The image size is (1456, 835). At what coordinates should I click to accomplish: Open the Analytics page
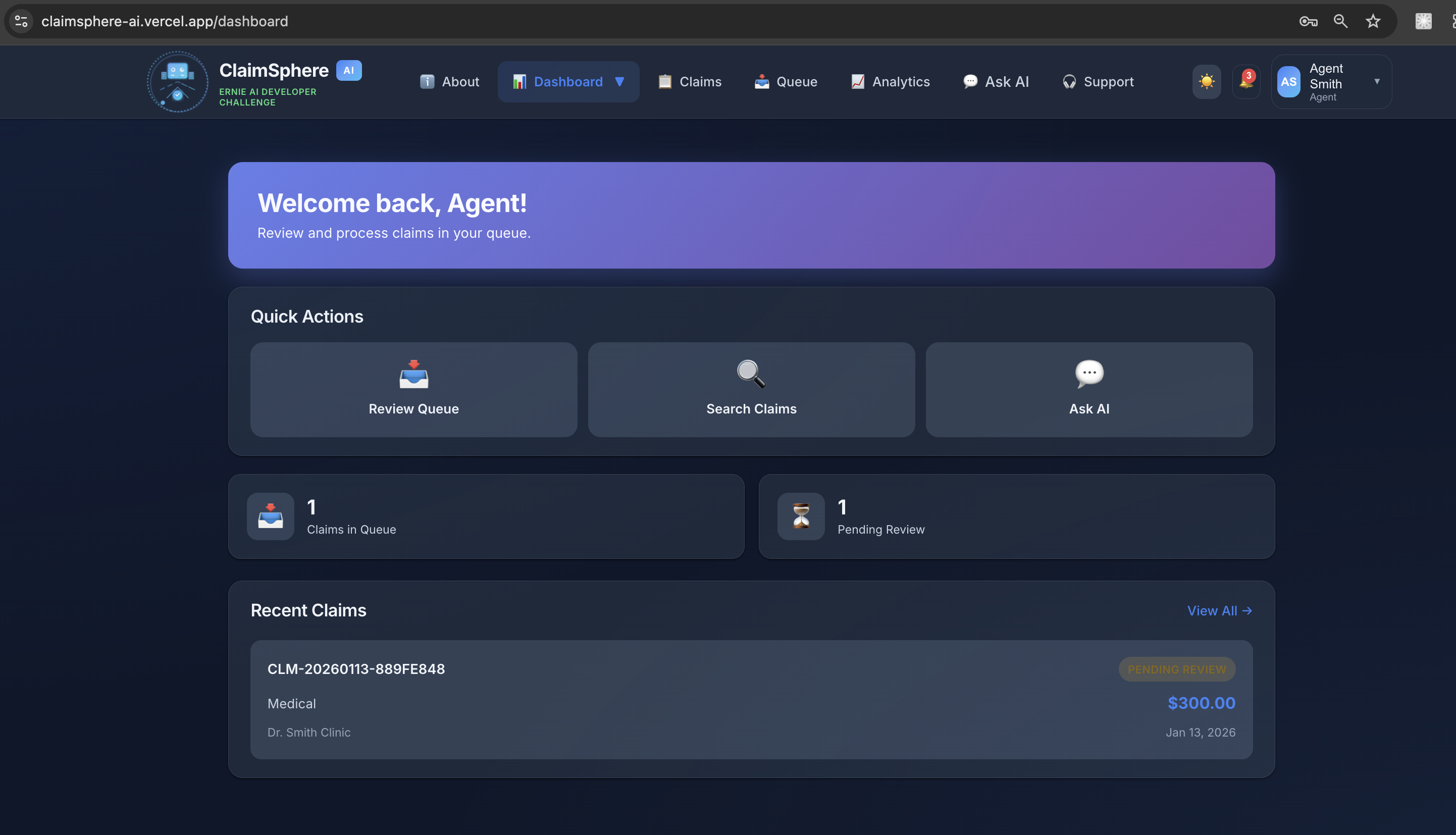tap(890, 82)
